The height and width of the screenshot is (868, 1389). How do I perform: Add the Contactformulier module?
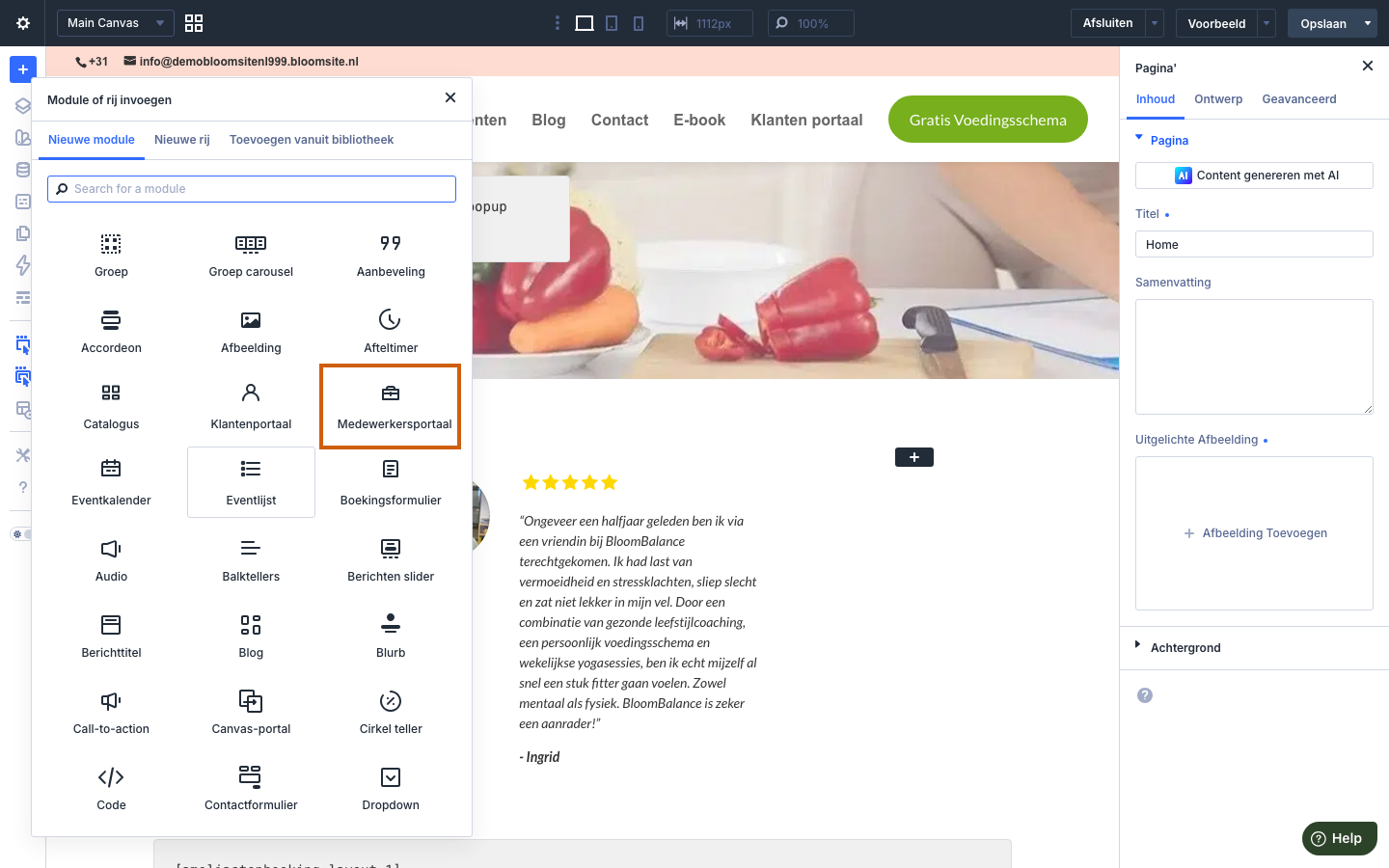[x=251, y=788]
